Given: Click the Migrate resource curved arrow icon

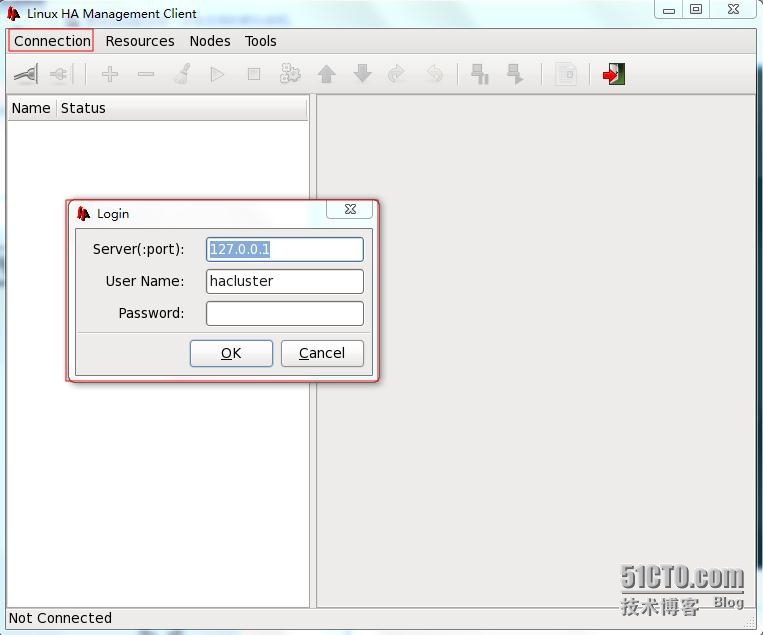Looking at the screenshot, I should point(397,74).
